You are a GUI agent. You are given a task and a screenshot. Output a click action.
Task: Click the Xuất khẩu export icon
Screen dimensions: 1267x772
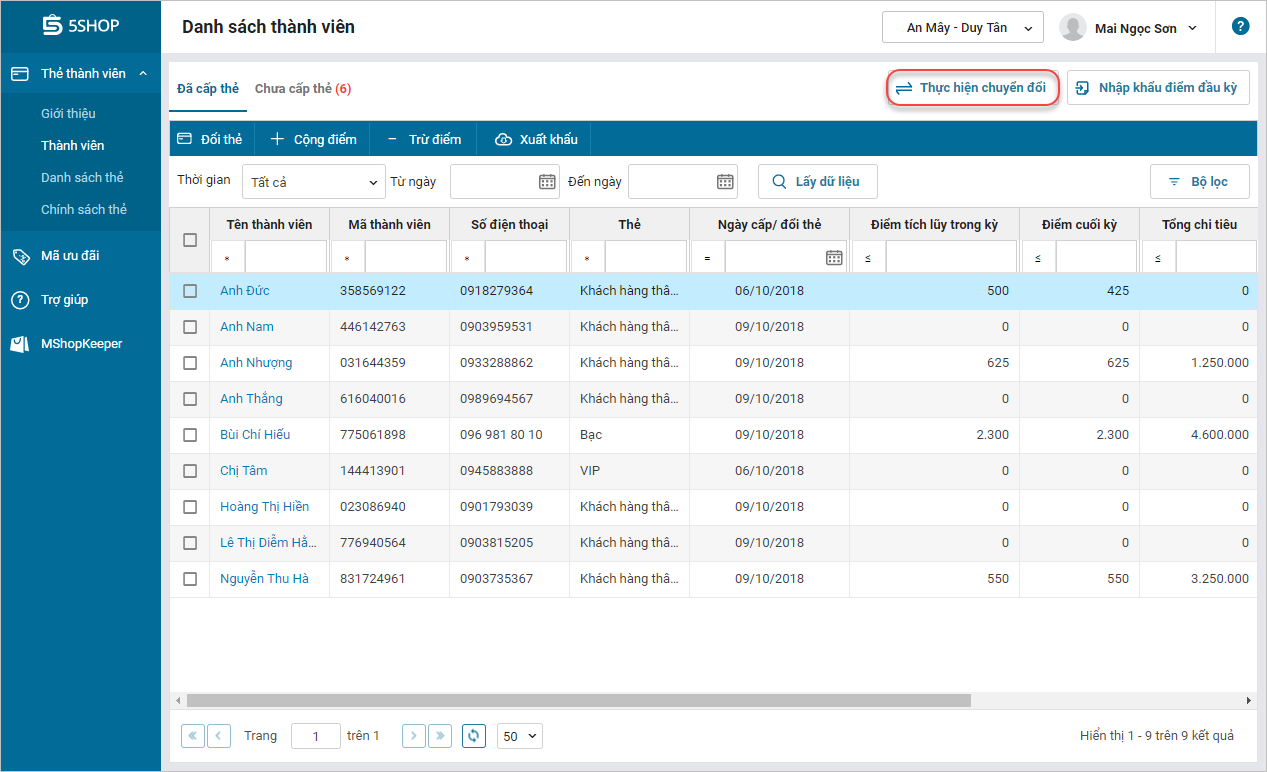coord(504,139)
